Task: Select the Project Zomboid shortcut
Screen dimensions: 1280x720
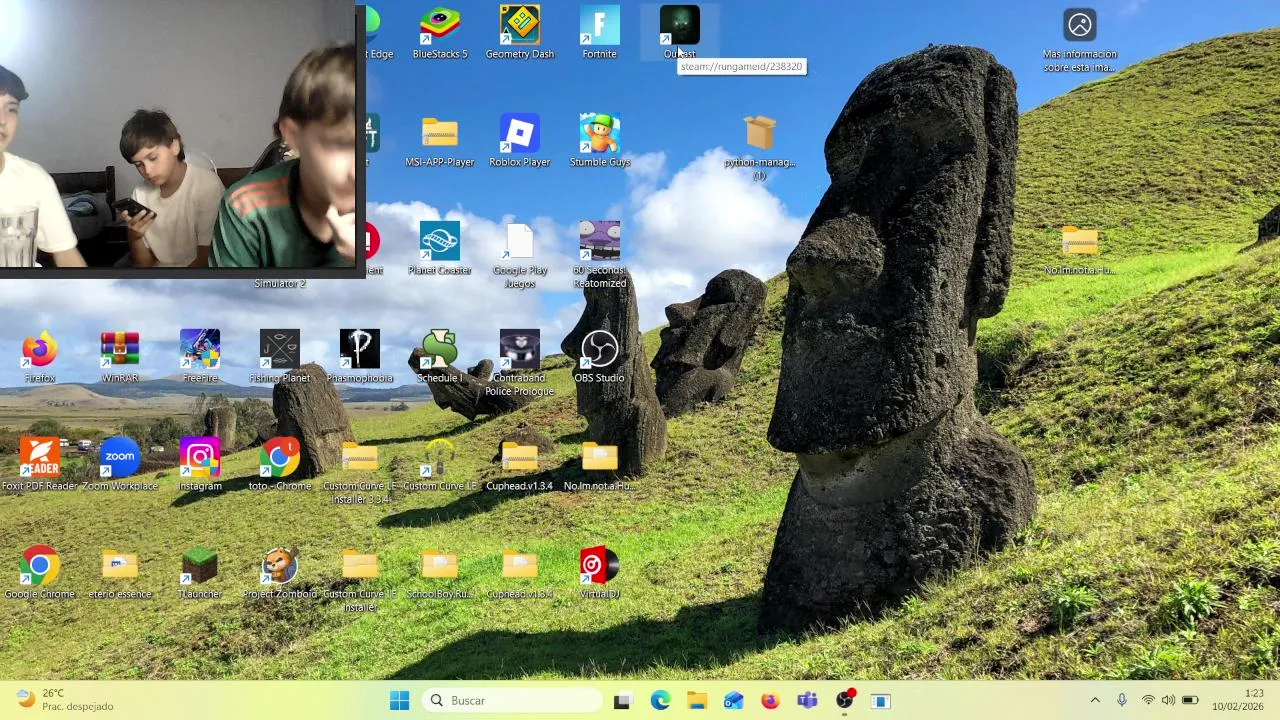Action: point(280,573)
